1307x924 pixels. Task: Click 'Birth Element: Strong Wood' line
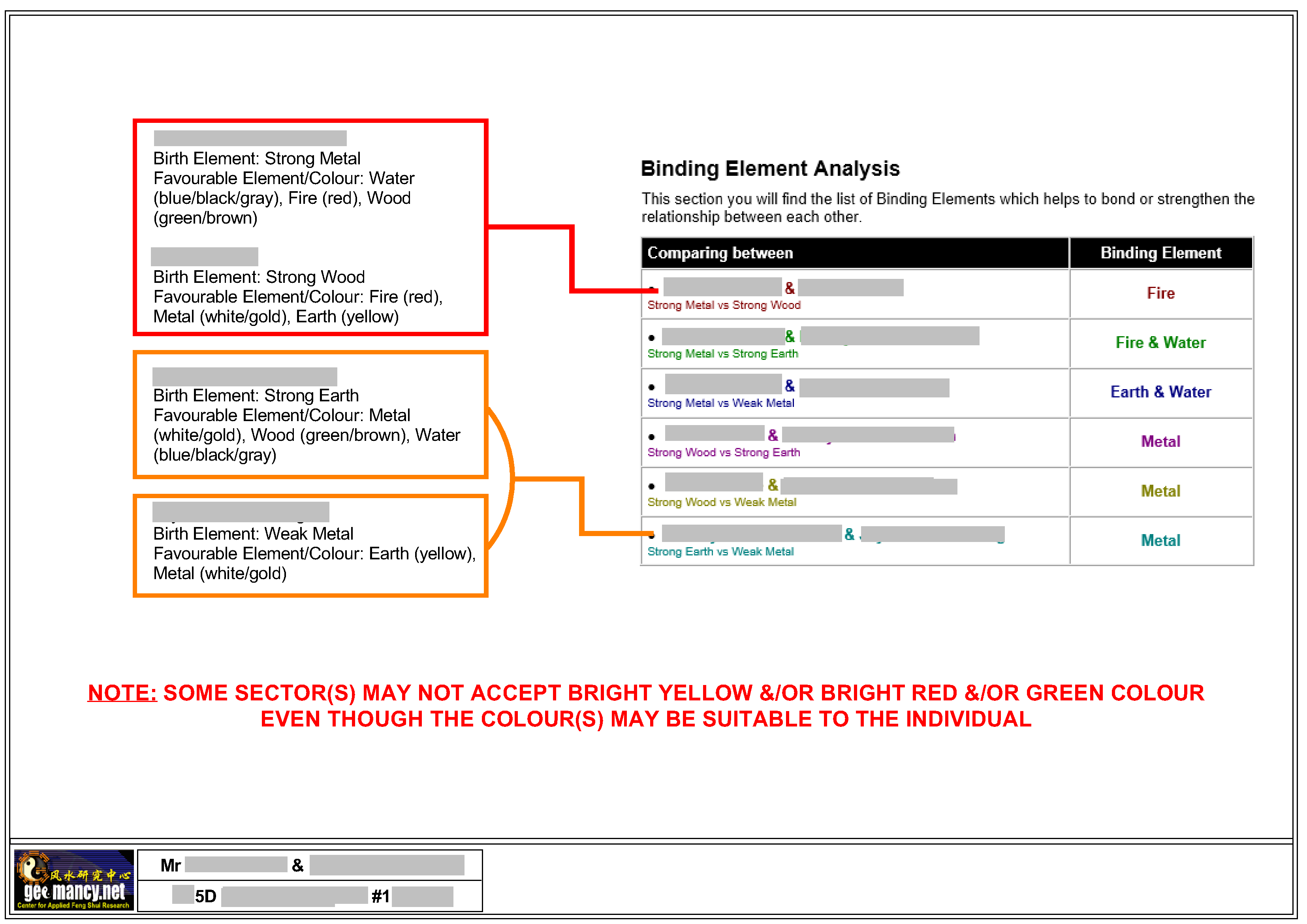tap(259, 277)
